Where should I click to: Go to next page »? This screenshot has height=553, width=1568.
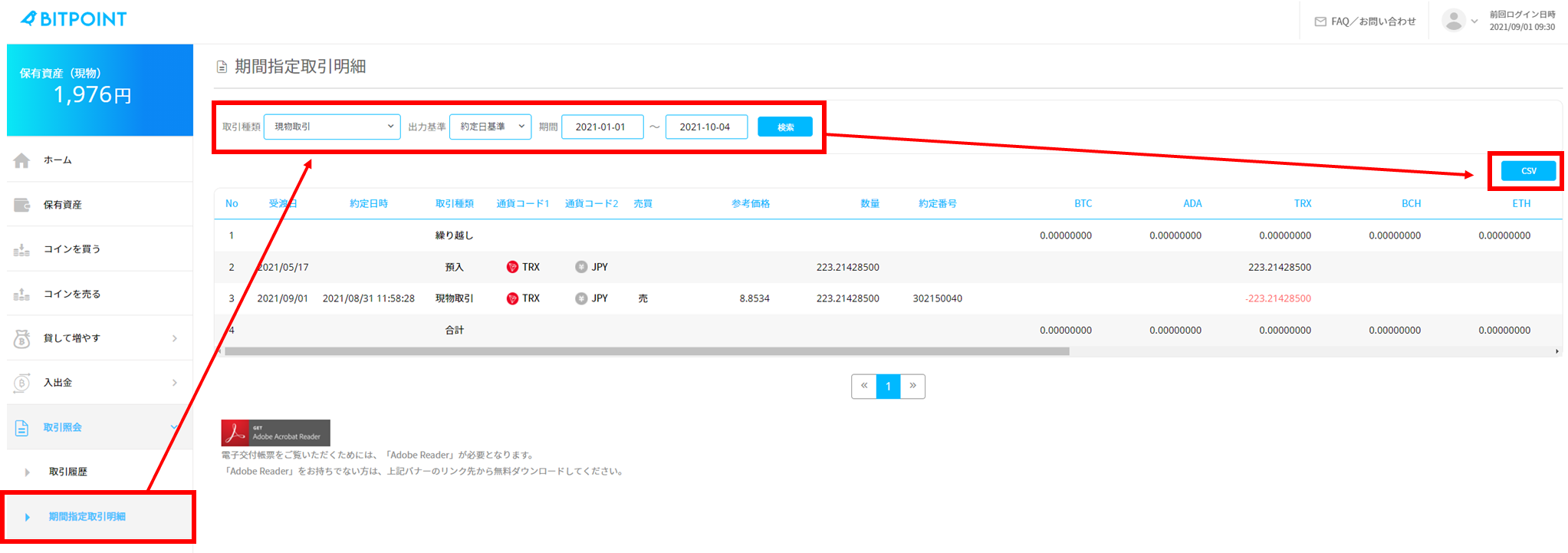click(x=912, y=386)
